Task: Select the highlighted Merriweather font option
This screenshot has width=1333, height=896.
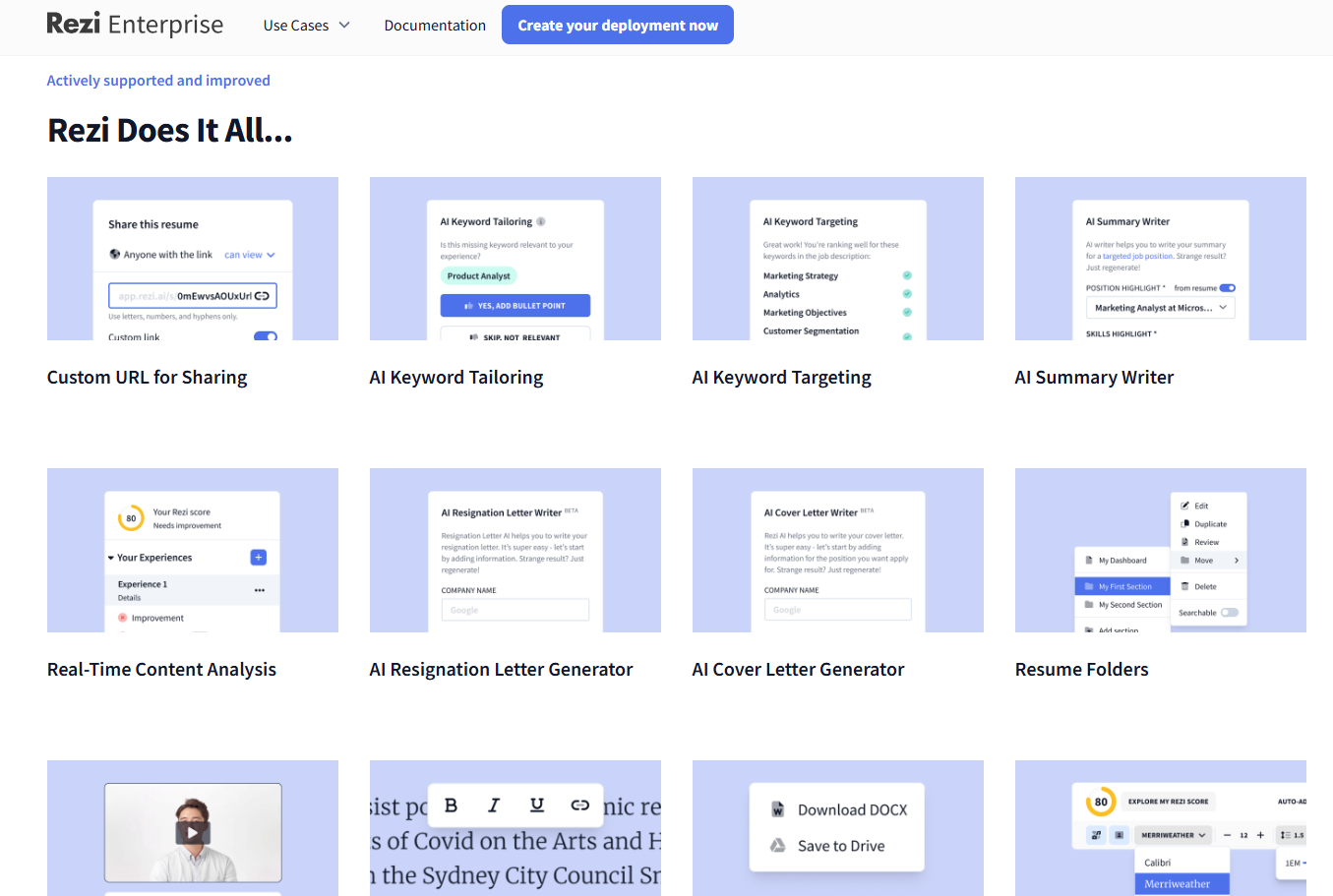Action: (1182, 884)
